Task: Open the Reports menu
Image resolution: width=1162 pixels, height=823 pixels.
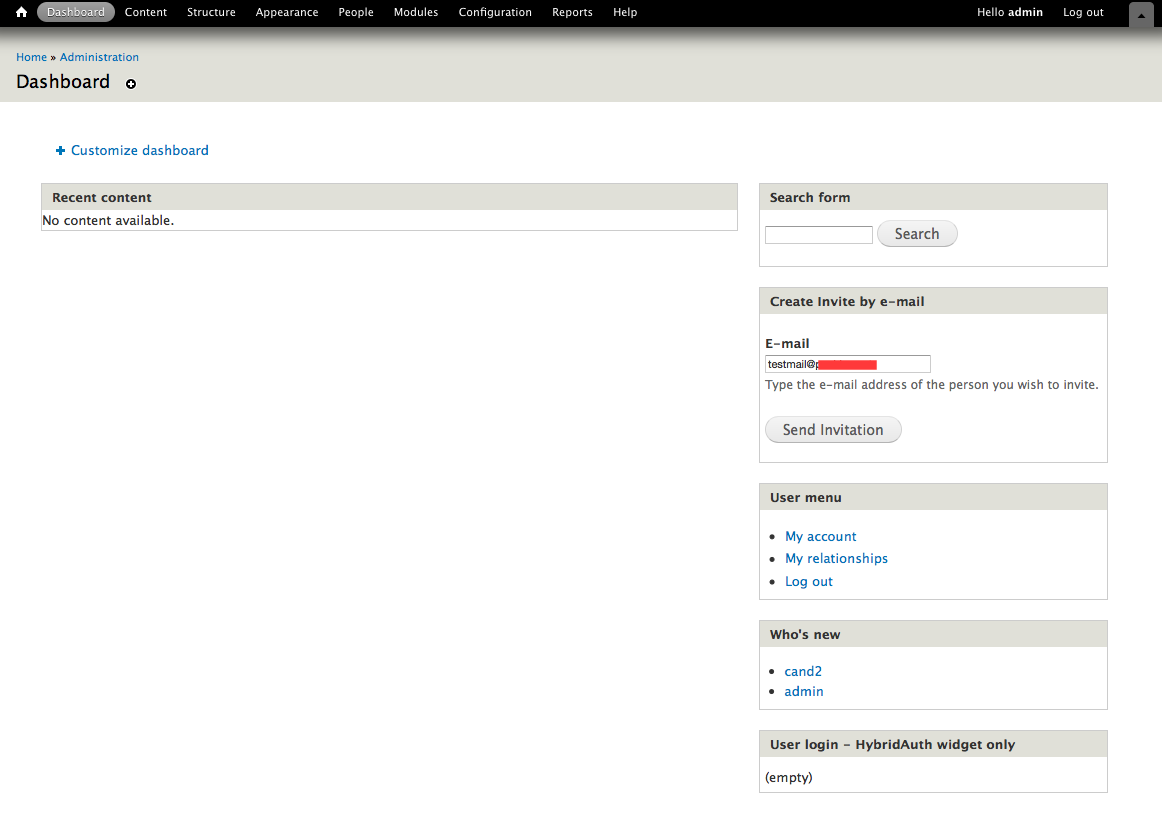Action: (x=572, y=12)
